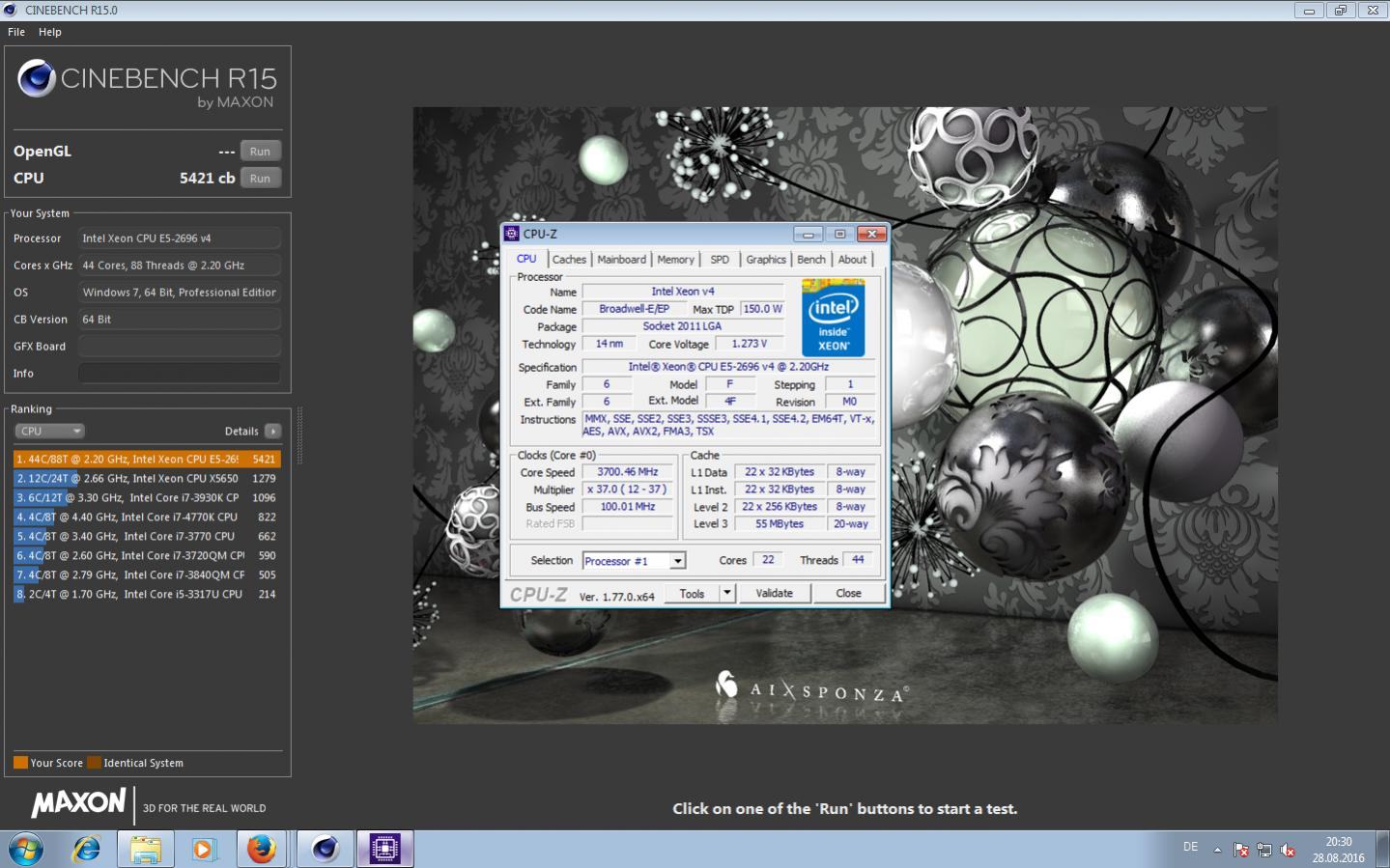Image resolution: width=1390 pixels, height=868 pixels.
Task: Expand ranking Details arrow button
Action: coord(273,432)
